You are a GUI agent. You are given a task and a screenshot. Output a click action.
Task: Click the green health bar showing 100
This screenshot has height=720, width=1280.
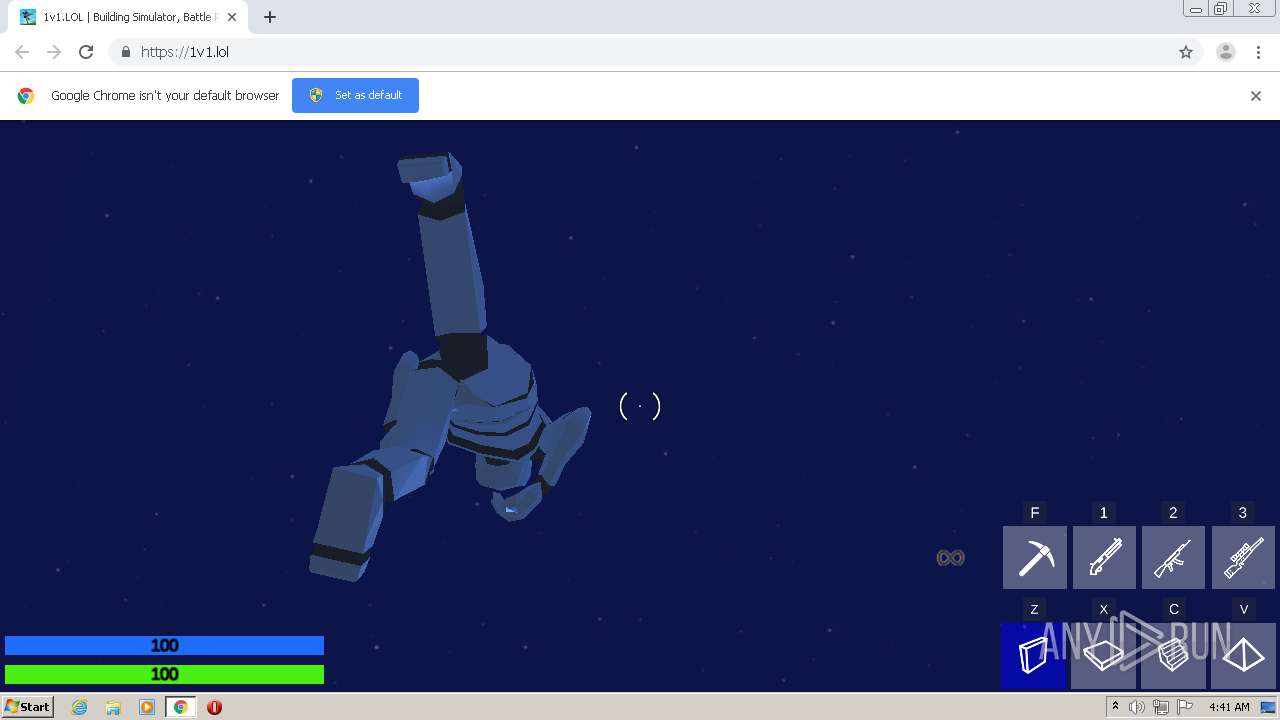pyautogui.click(x=164, y=674)
